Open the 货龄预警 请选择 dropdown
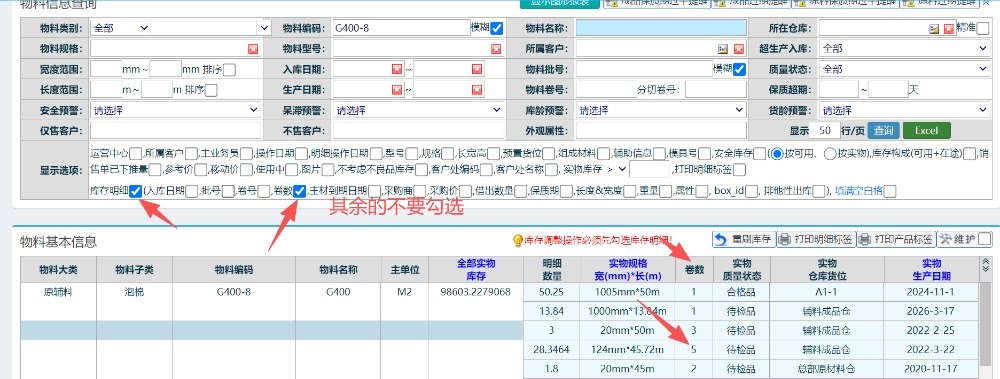The width and height of the screenshot is (1000, 379). click(904, 110)
